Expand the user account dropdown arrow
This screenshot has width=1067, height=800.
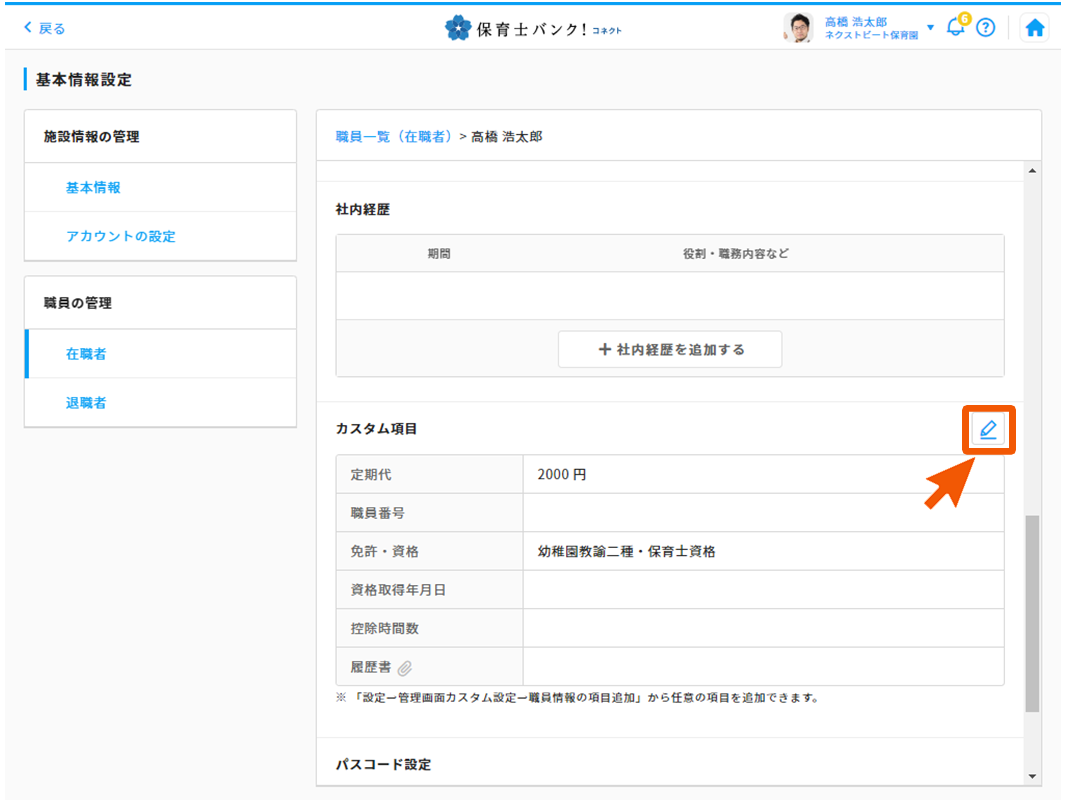tap(931, 27)
